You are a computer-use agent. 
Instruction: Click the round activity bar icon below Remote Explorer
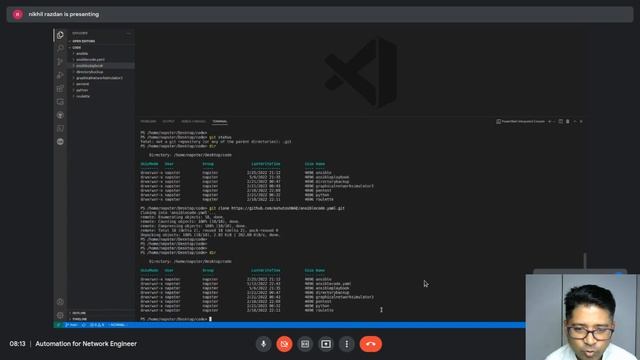[60, 115]
